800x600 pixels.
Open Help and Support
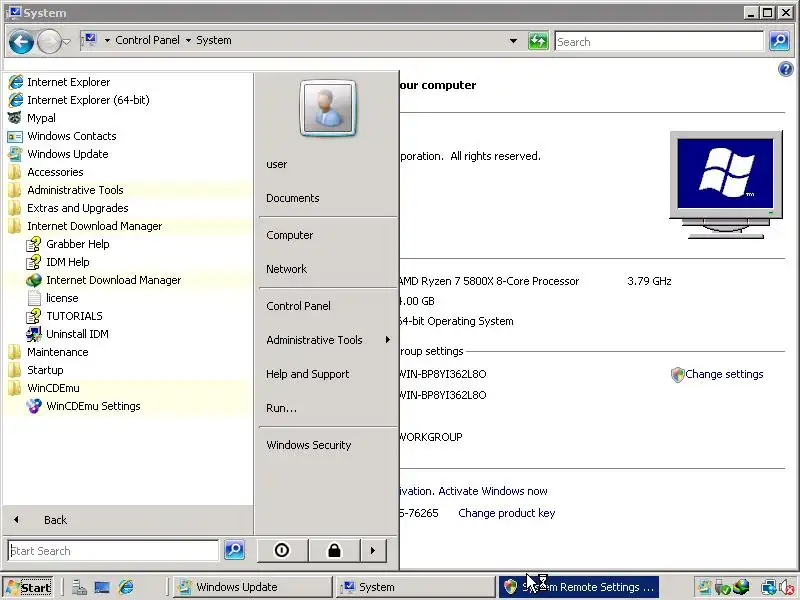click(x=307, y=374)
